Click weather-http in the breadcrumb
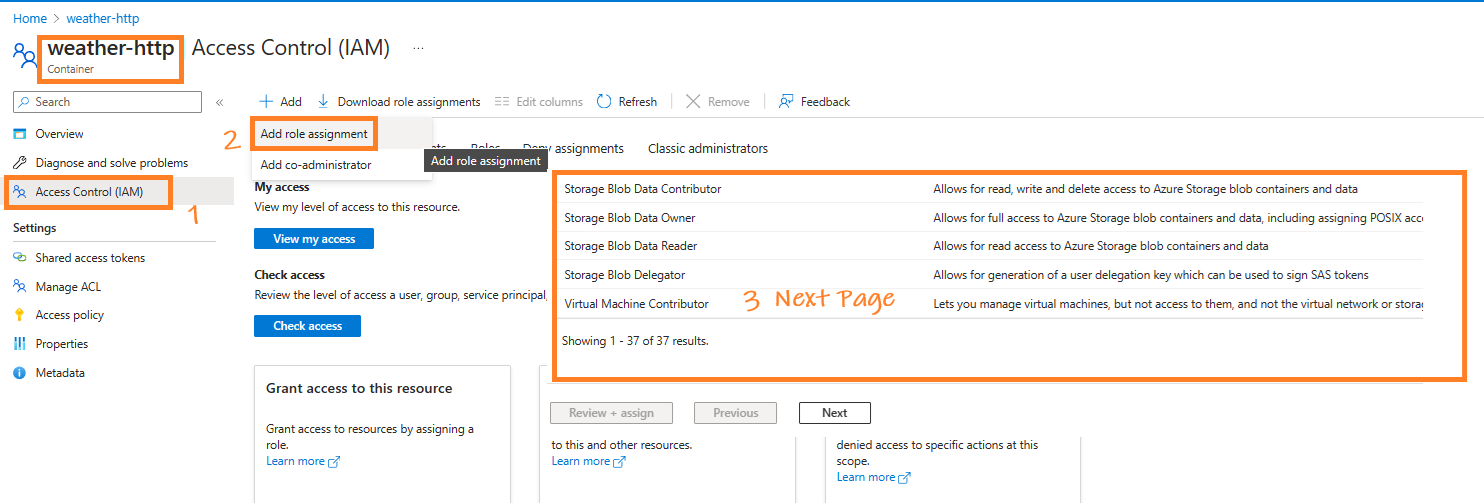Viewport: 1484px width, 503px height. pyautogui.click(x=103, y=18)
